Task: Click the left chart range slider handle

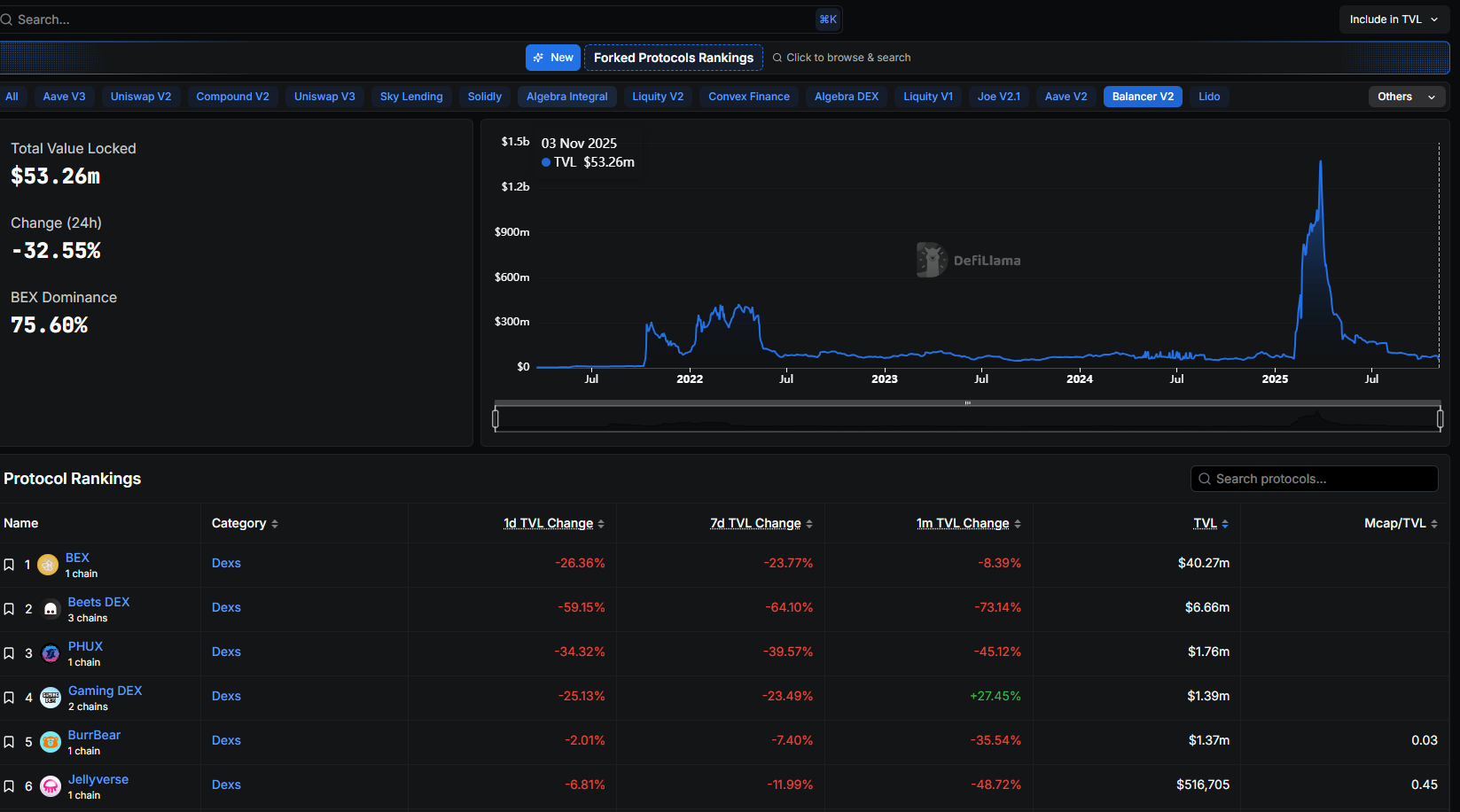Action: pos(496,418)
